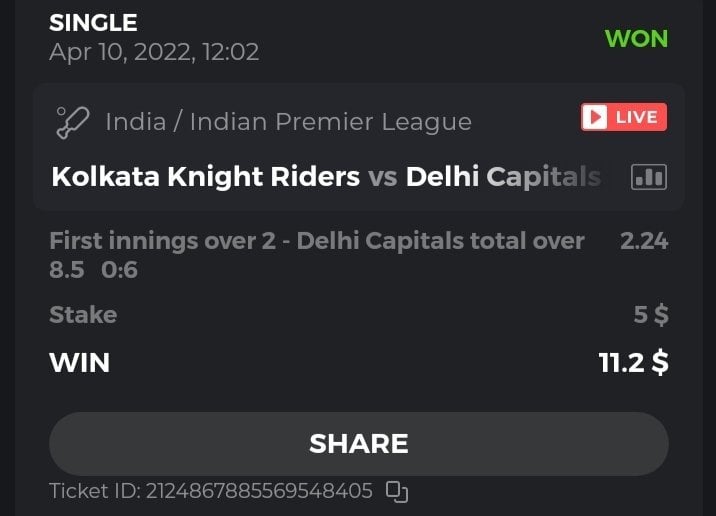Click the Apr 10, 2022, 12:02 date

pos(154,52)
